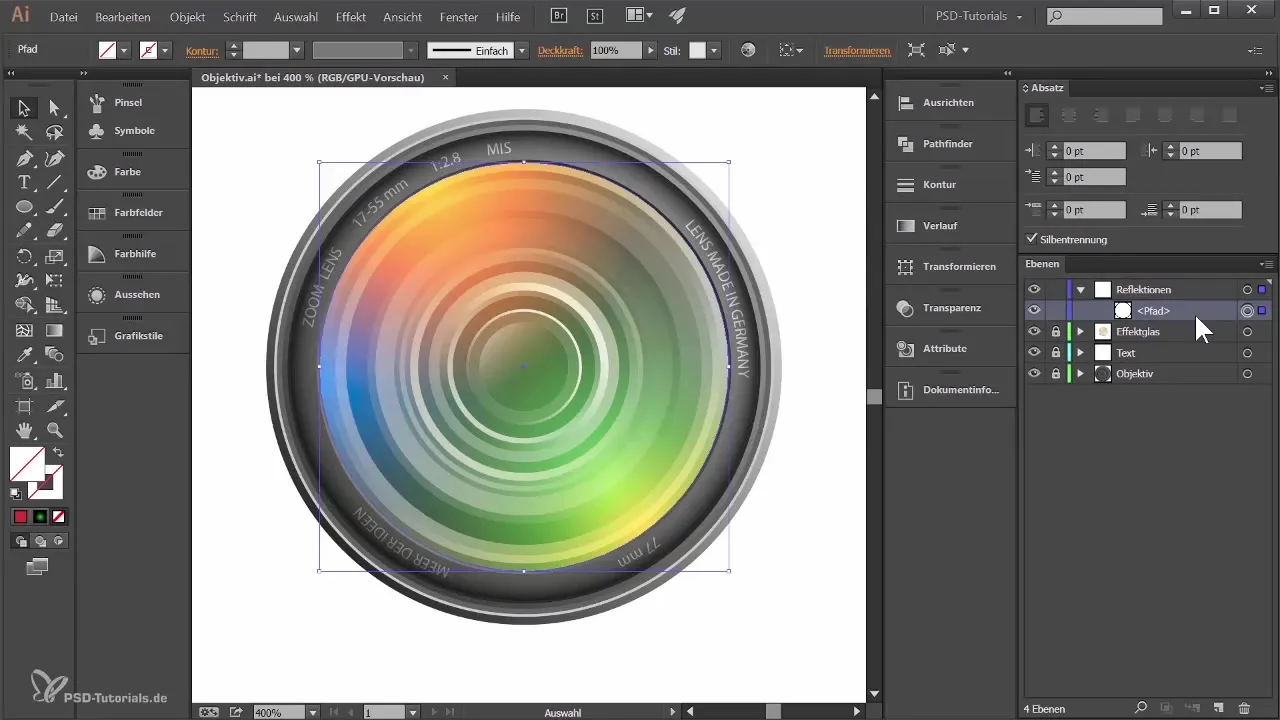This screenshot has width=1280, height=720.
Task: Select the Type tool
Action: point(24,182)
